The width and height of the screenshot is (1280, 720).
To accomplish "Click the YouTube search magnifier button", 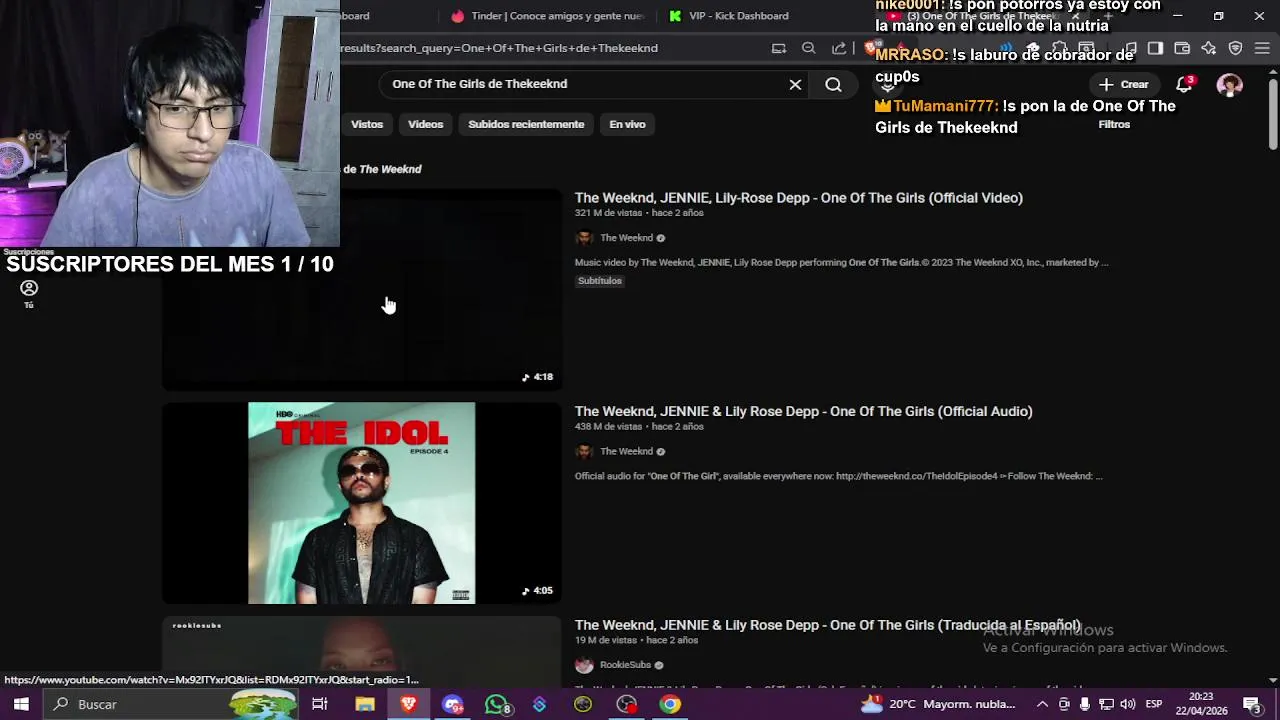I will (833, 85).
